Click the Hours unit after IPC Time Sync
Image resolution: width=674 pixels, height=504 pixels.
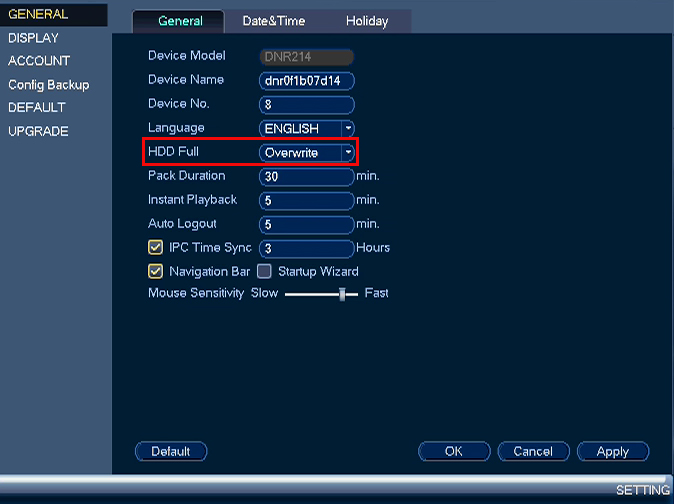click(x=373, y=248)
